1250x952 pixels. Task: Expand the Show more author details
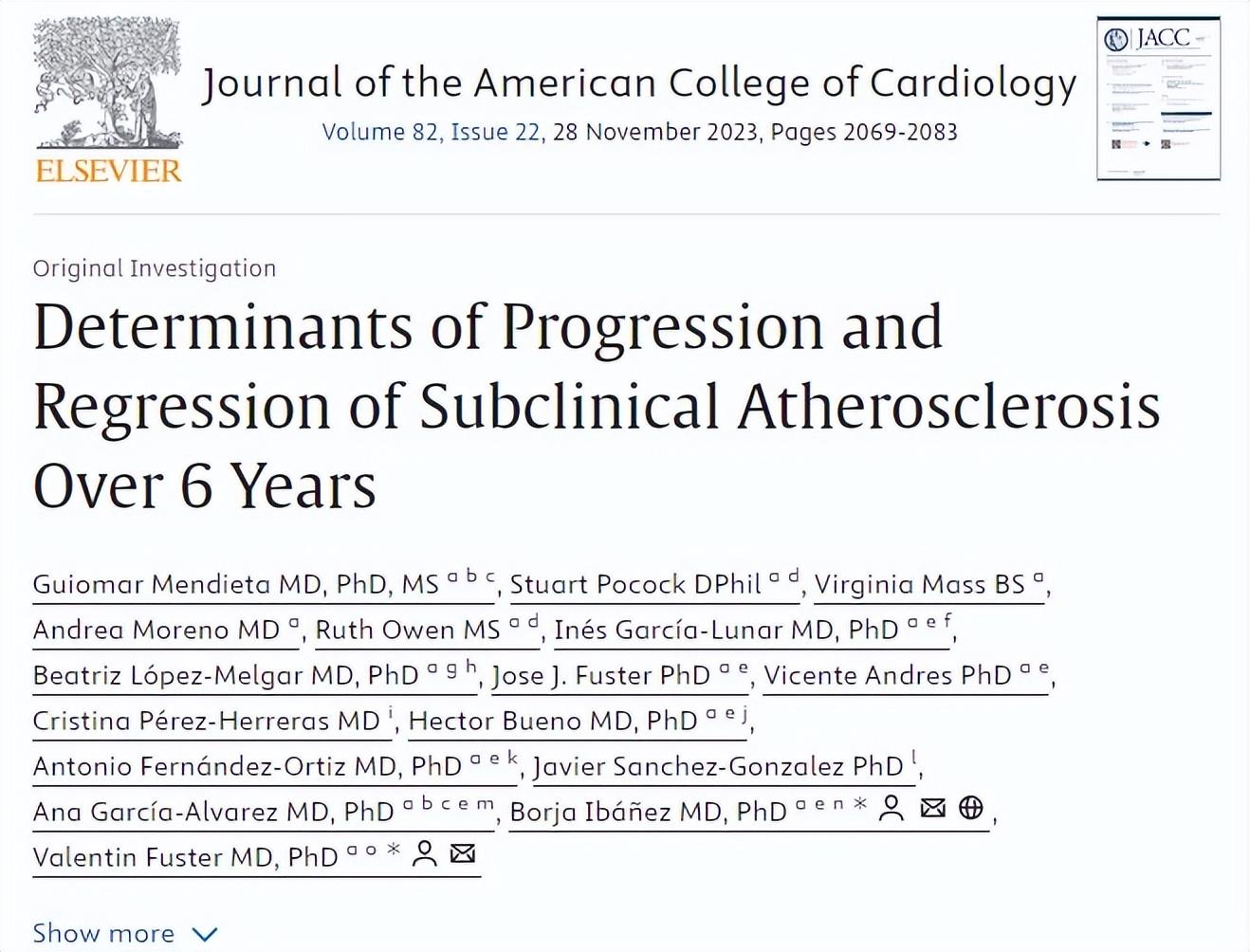point(124,934)
